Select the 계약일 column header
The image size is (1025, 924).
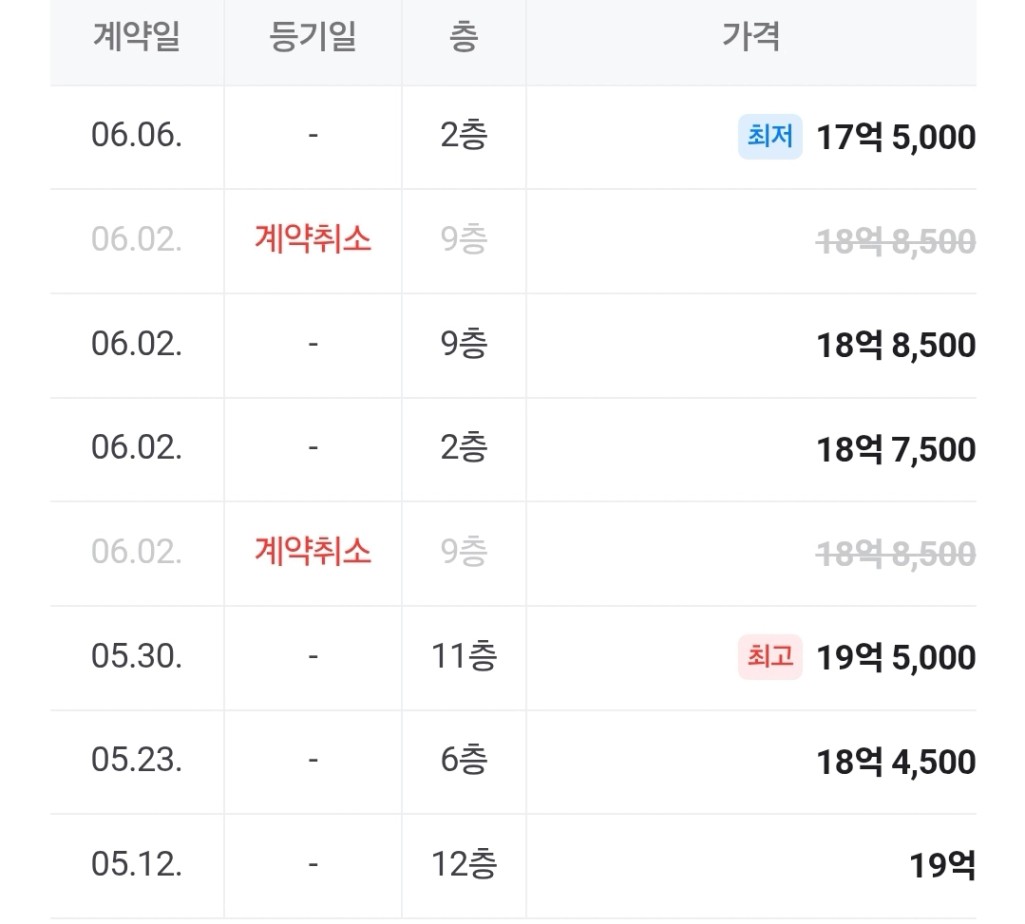point(137,37)
